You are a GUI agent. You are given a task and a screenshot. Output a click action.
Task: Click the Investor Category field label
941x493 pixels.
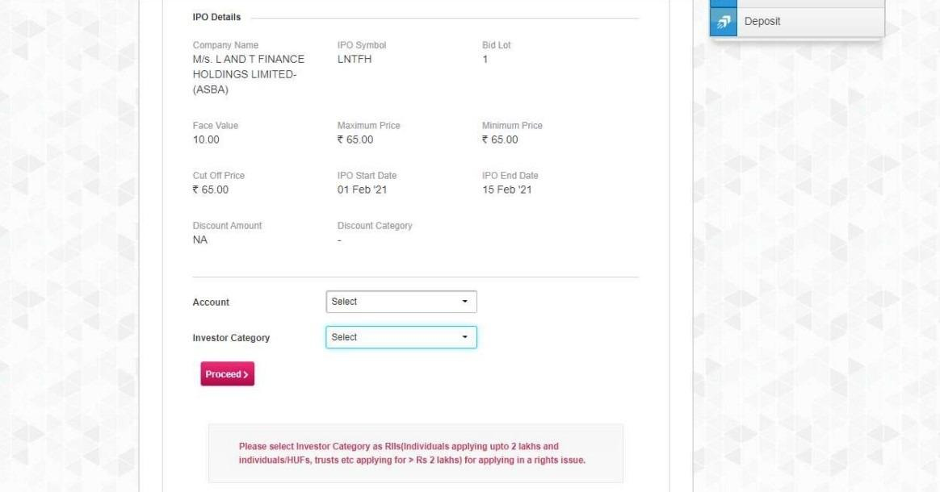(231, 338)
